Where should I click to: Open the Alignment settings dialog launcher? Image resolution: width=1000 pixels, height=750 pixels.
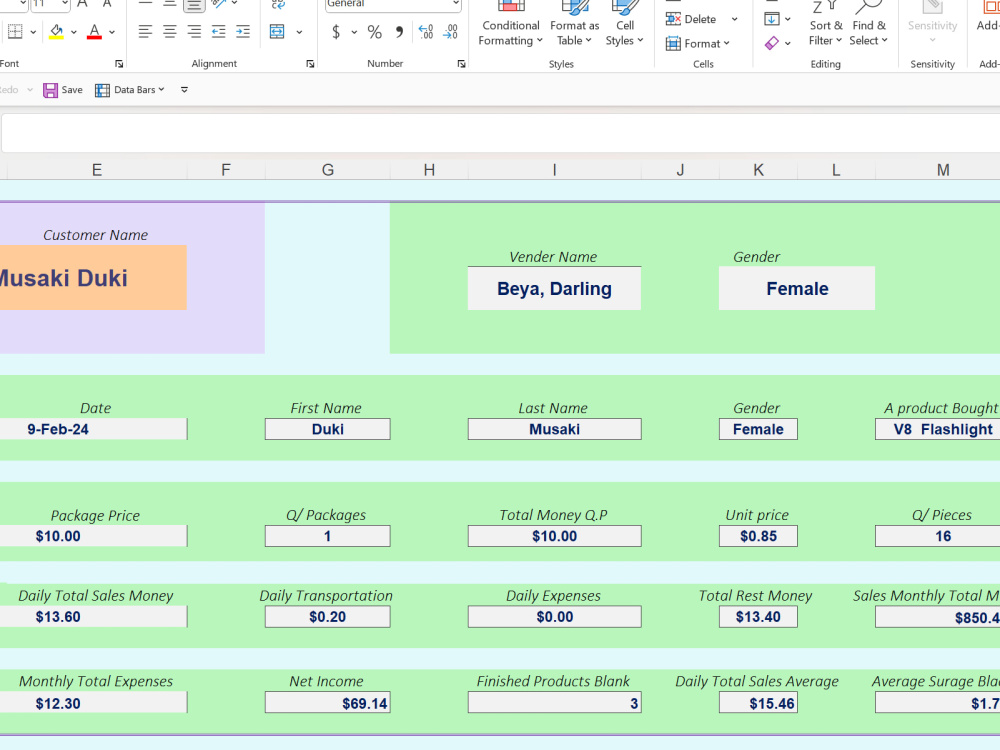click(310, 64)
